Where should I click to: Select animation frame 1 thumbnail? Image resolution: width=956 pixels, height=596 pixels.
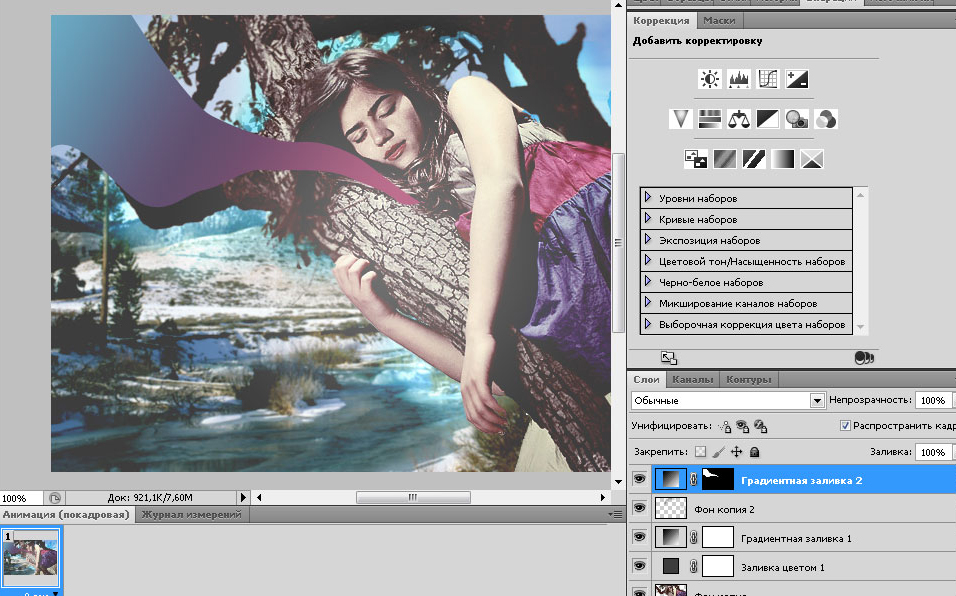coord(30,558)
